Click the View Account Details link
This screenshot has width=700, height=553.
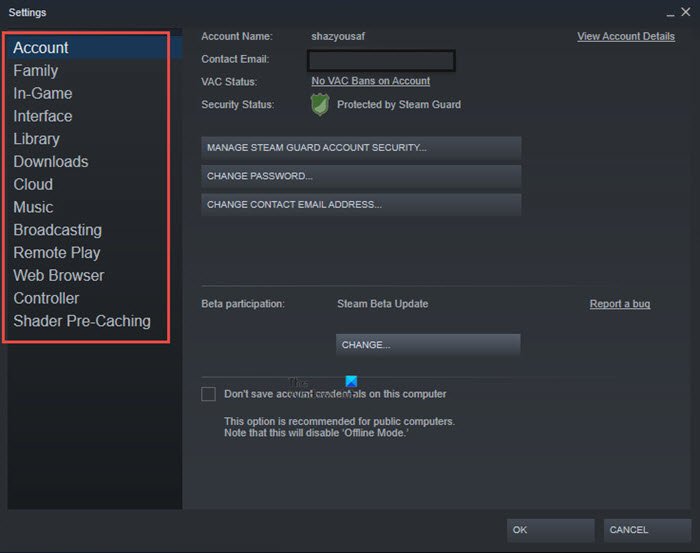pos(625,36)
